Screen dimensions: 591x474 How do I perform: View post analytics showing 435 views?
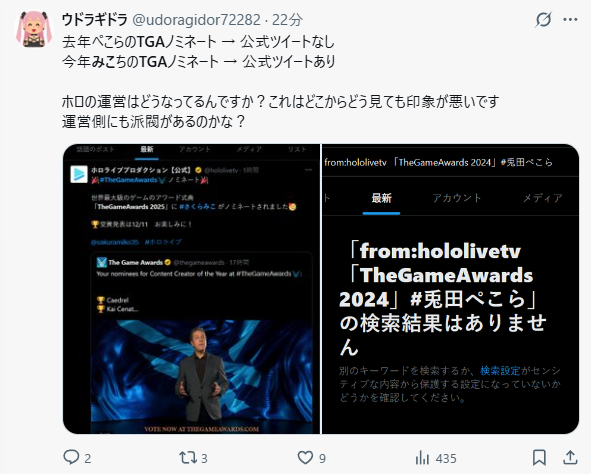[436, 458]
